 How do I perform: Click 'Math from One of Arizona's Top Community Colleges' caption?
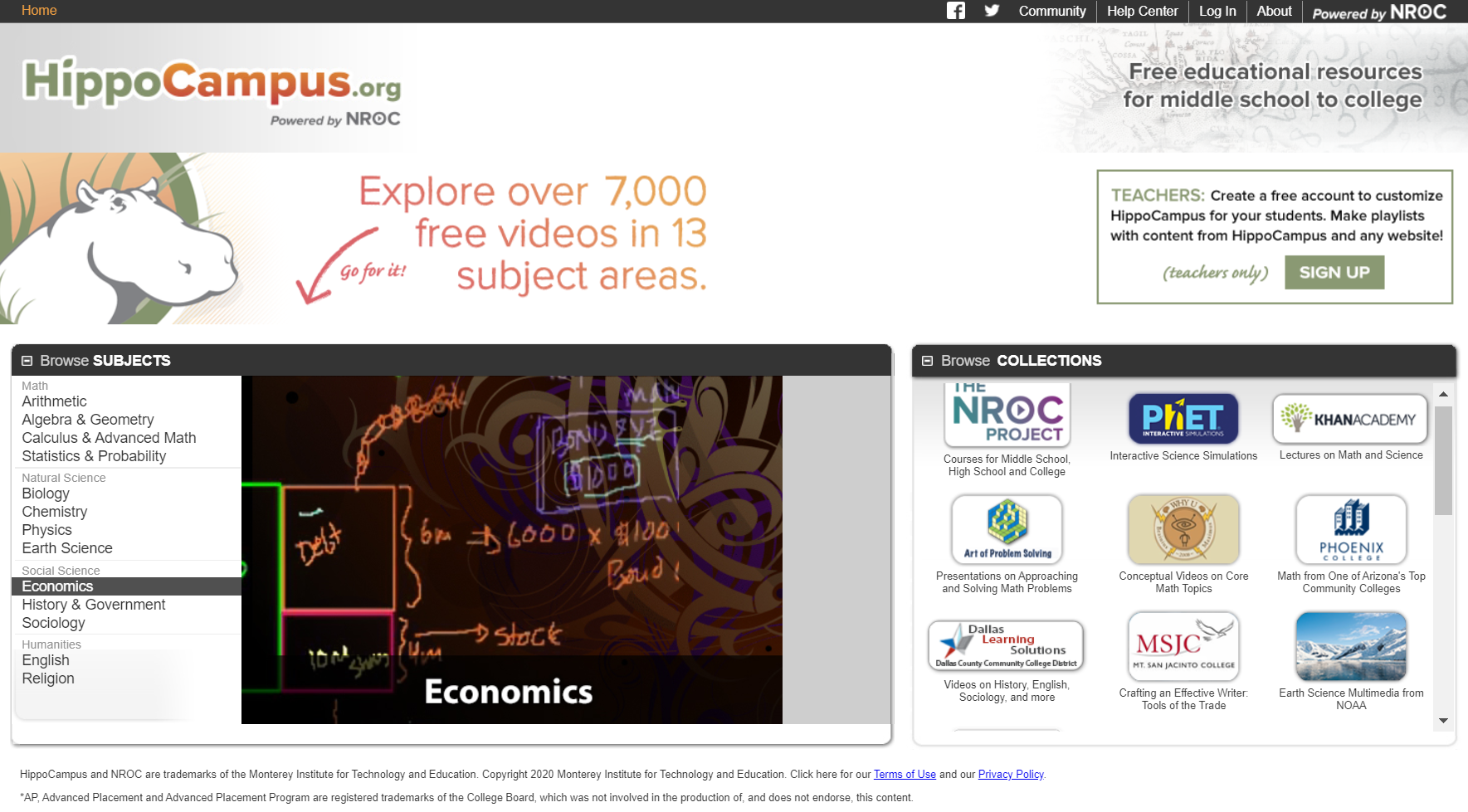(1351, 582)
